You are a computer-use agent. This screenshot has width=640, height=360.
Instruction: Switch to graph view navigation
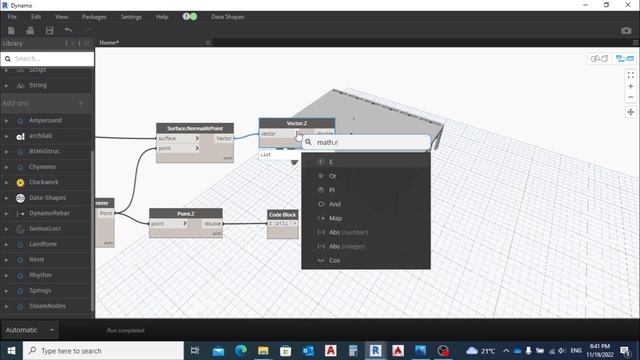click(624, 59)
